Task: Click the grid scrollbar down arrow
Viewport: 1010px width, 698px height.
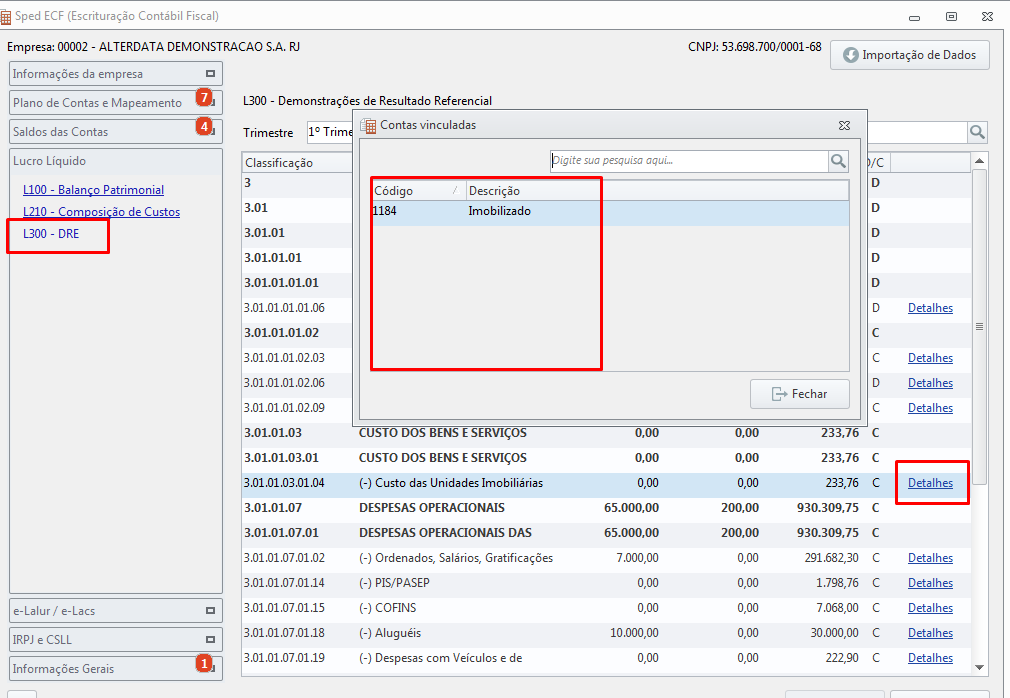Action: pos(979,668)
